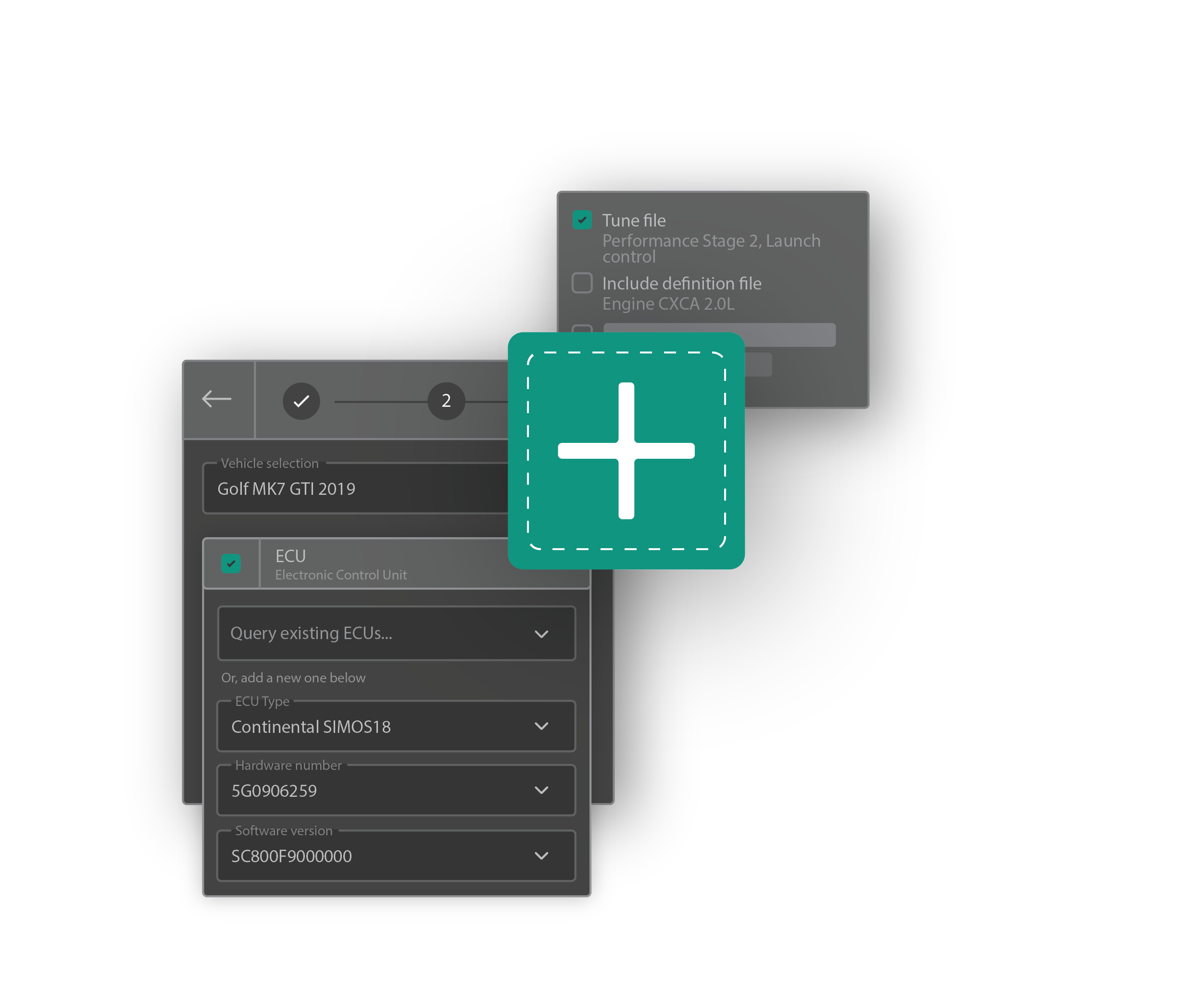Viewport: 1204px width, 1006px height.
Task: Click Continental SIMOS18 value text
Action: pos(311,727)
